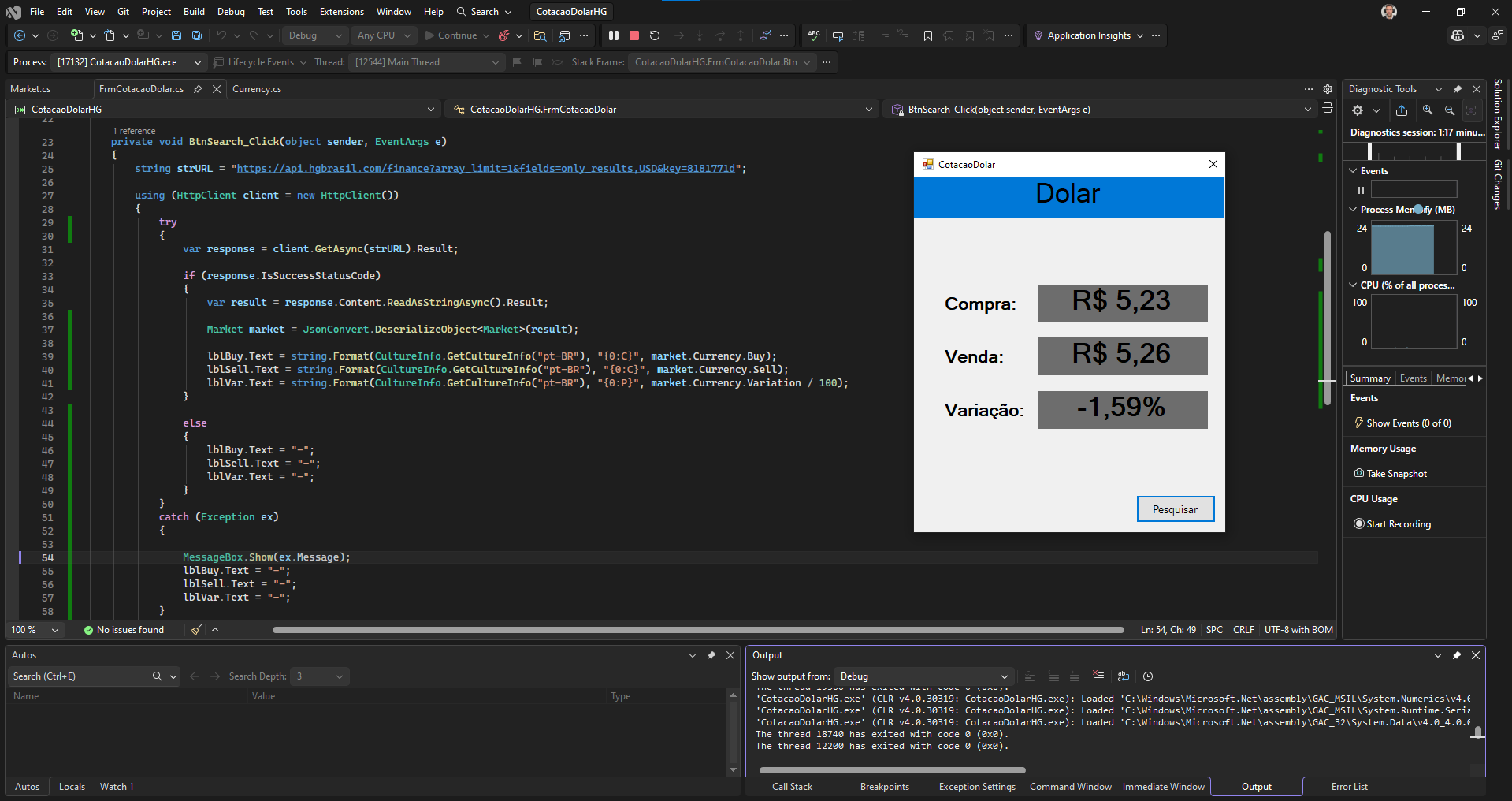Image resolution: width=1512 pixels, height=801 pixels.
Task: Toggle pin on FrmCotacaoDolar.cs tab
Action: pos(198,89)
